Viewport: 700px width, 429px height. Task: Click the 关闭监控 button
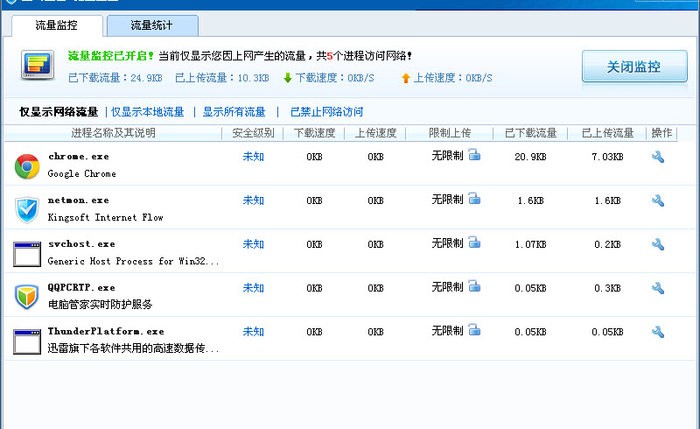[634, 67]
